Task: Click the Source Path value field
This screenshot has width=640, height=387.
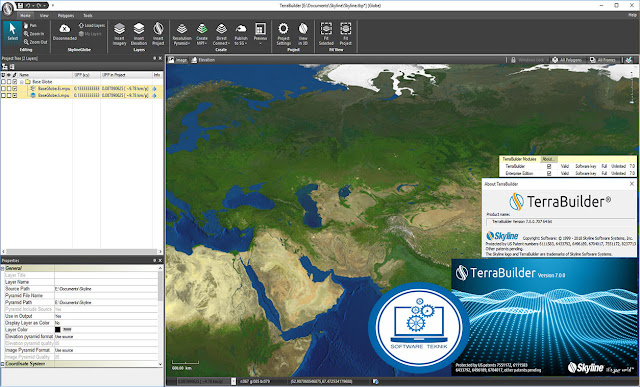Action: click(106, 289)
